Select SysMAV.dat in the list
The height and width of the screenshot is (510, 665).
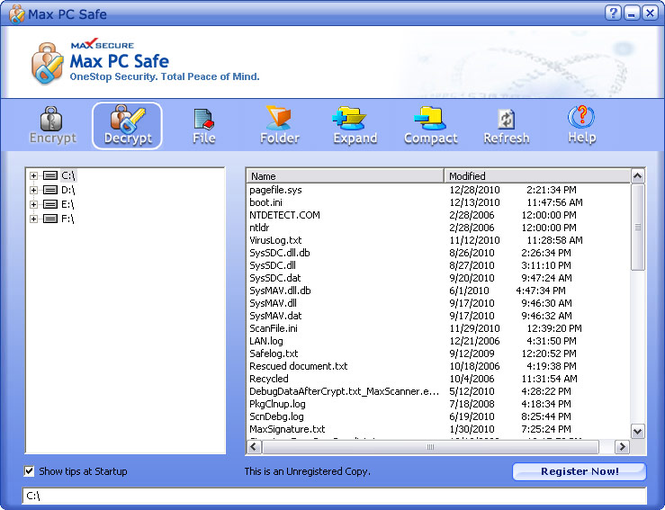[x=275, y=316]
